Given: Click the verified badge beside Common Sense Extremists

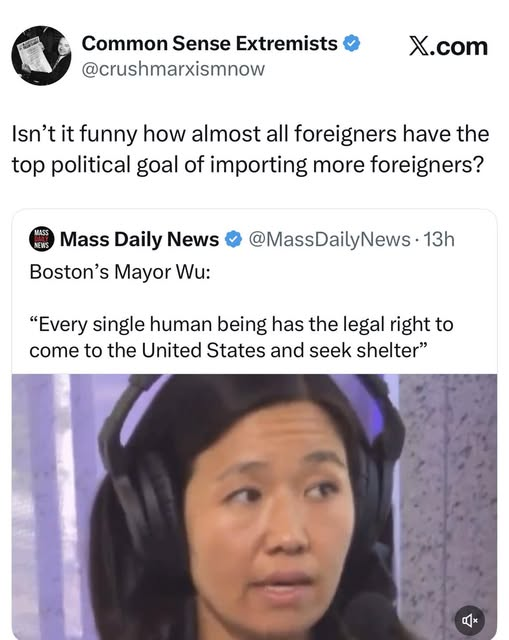Looking at the screenshot, I should tap(351, 43).
